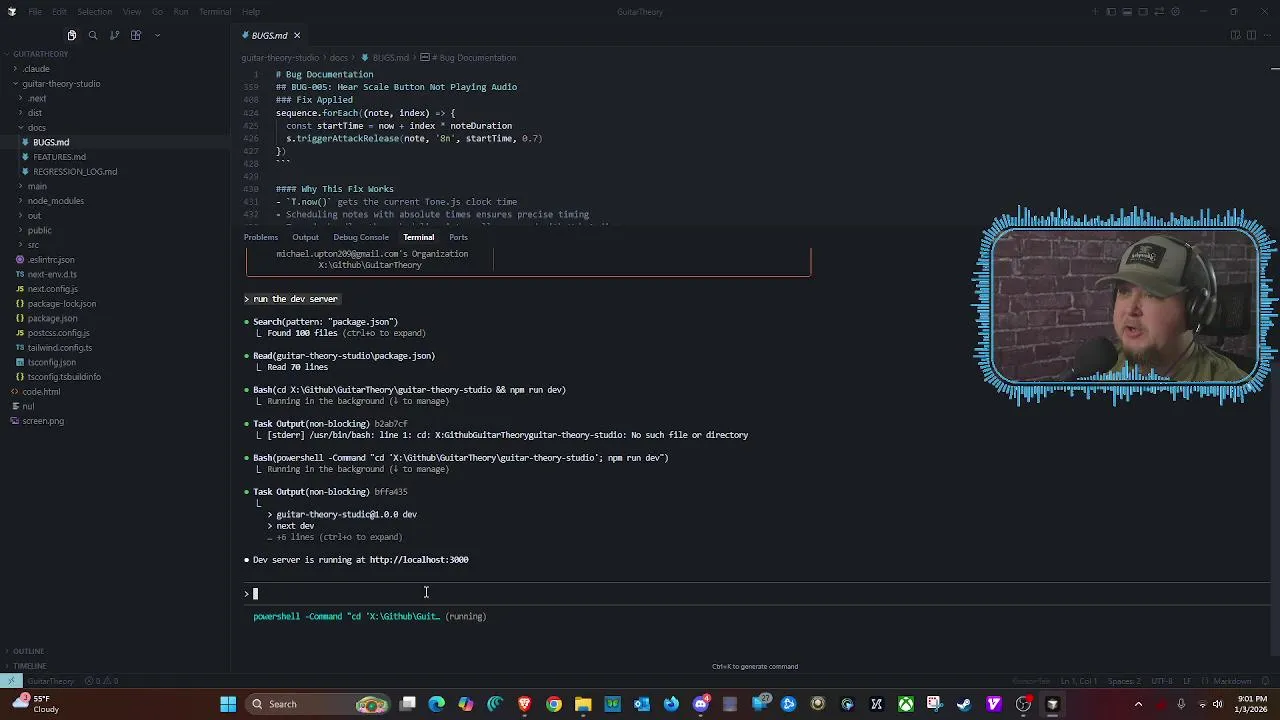The width and height of the screenshot is (1280, 720).
Task: Open package-lock.json file
Action: click(62, 304)
